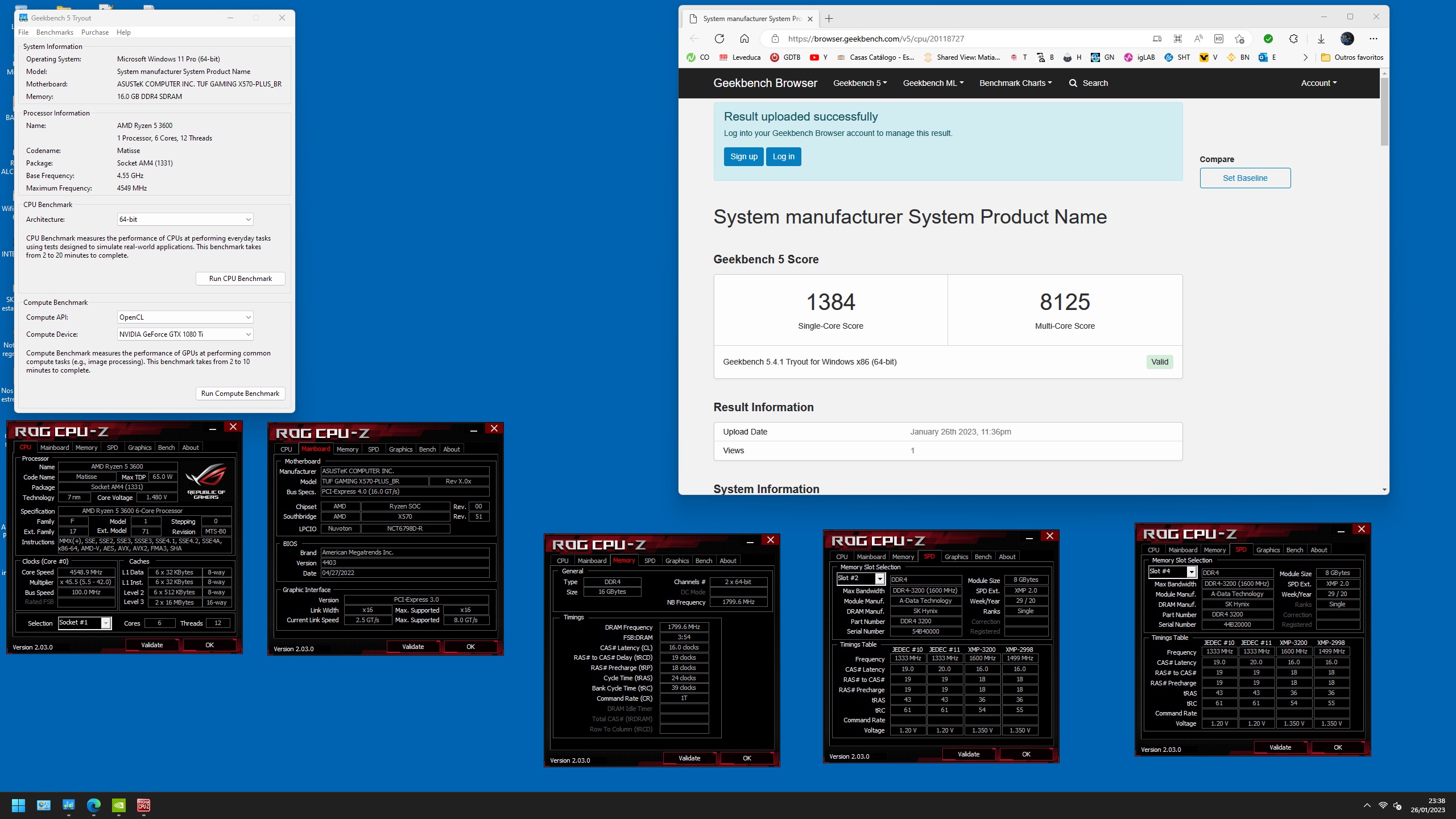Image resolution: width=1456 pixels, height=819 pixels.
Task: Click the taskbar clock and date
Action: [x=1428, y=805]
